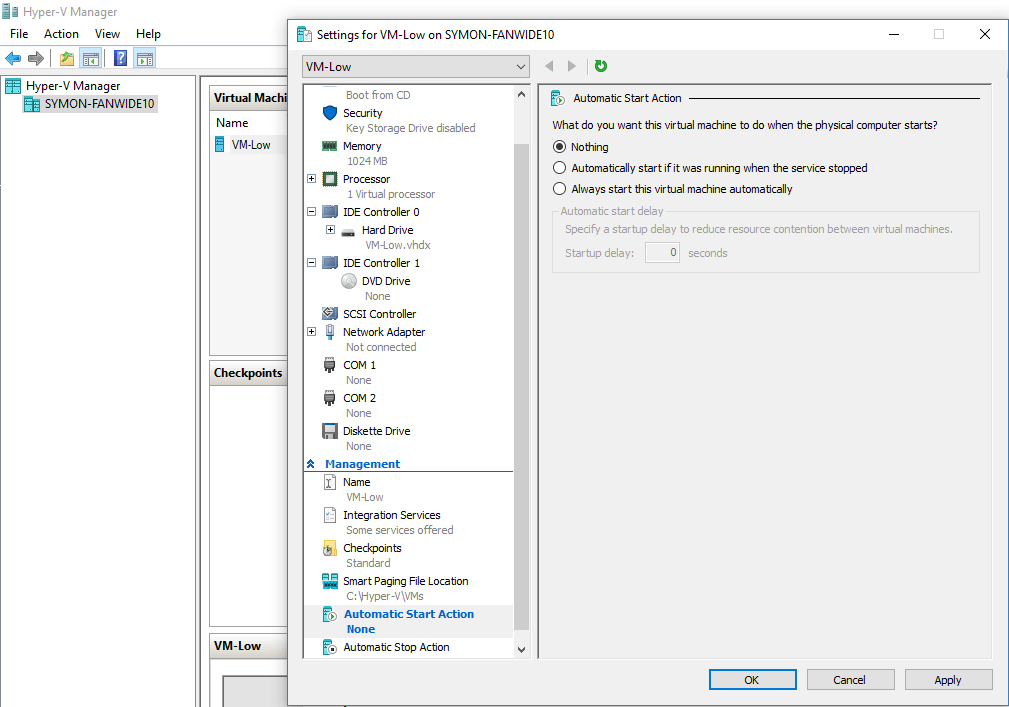The width and height of the screenshot is (1009, 707).
Task: Click the Name setting icon under Management
Action: (329, 482)
